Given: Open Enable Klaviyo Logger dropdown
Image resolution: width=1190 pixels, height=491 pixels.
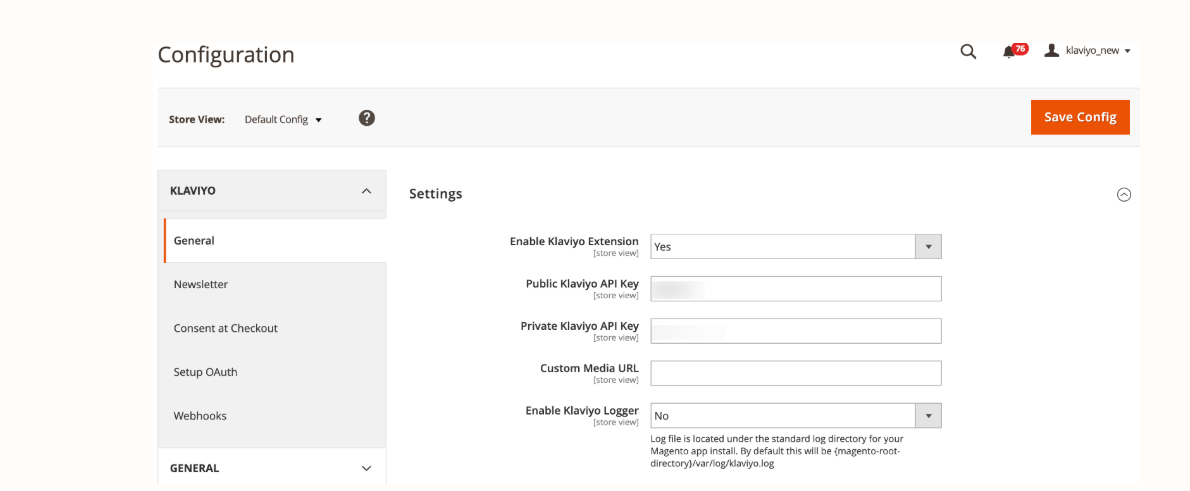Looking at the screenshot, I should pyautogui.click(x=796, y=416).
